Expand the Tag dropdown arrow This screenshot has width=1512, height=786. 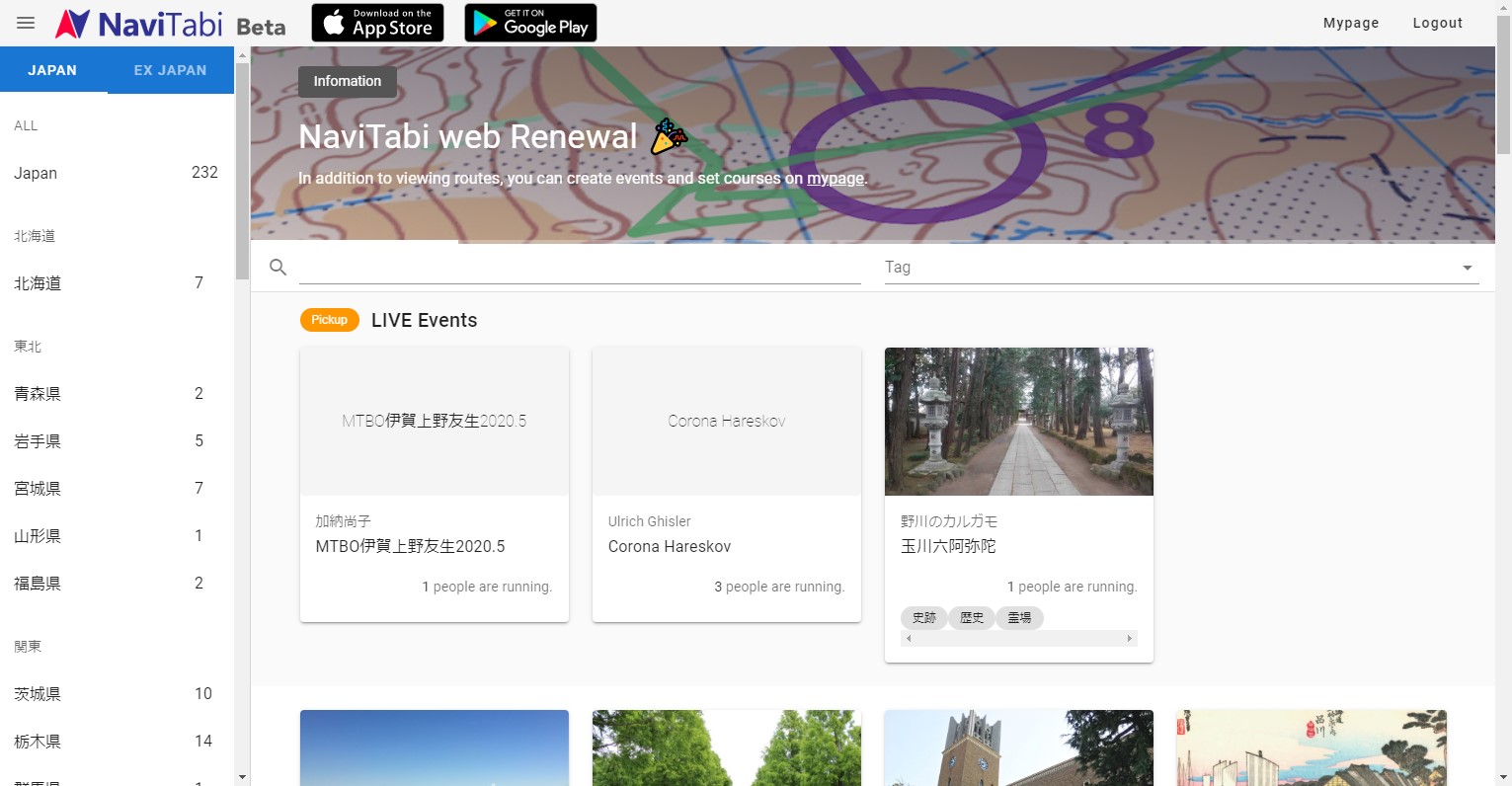tap(1467, 268)
